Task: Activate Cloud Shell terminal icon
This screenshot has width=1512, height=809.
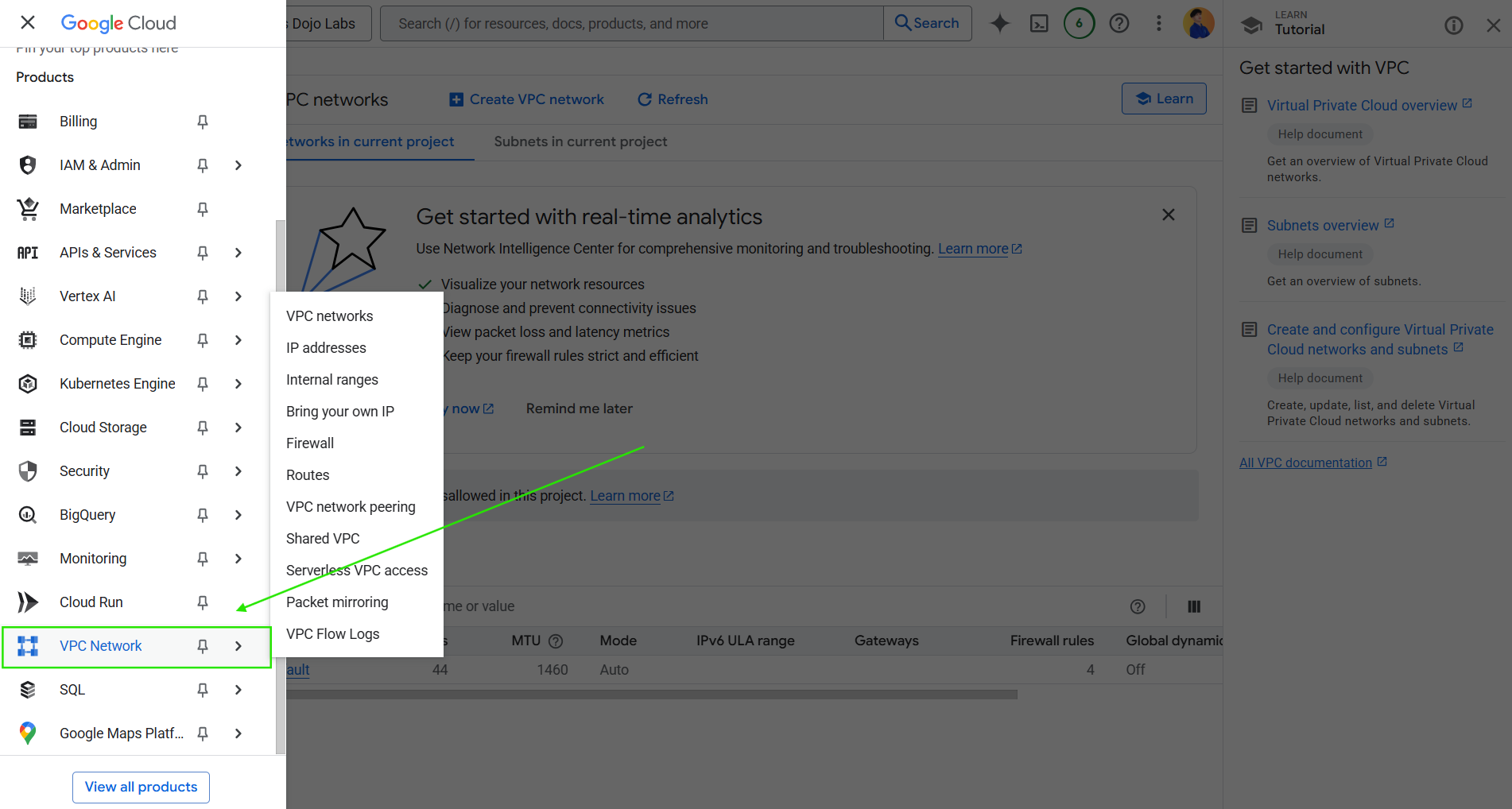Action: pos(1039,24)
